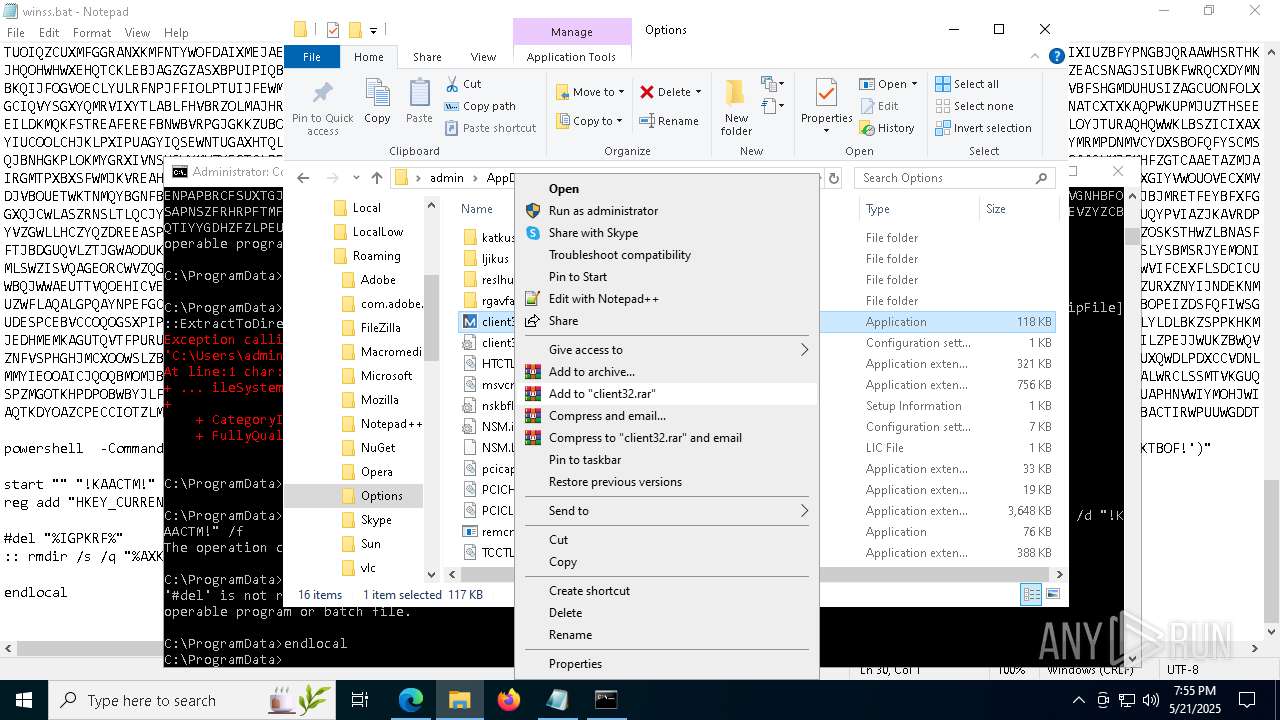Open the File tab in Explorer
Viewport: 1280px width, 720px height.
point(312,57)
